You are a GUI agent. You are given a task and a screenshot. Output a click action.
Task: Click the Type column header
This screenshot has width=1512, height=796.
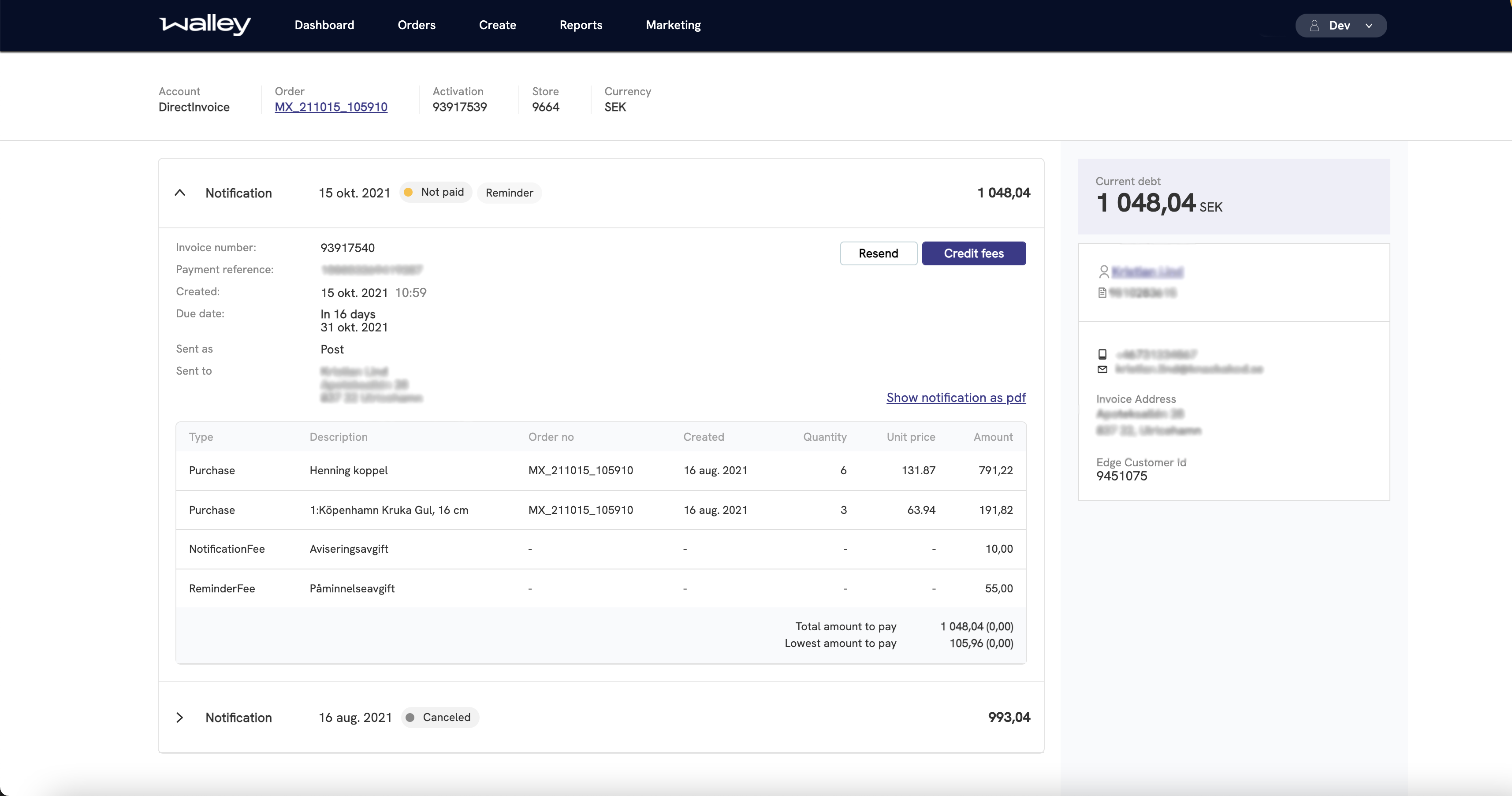click(x=201, y=437)
